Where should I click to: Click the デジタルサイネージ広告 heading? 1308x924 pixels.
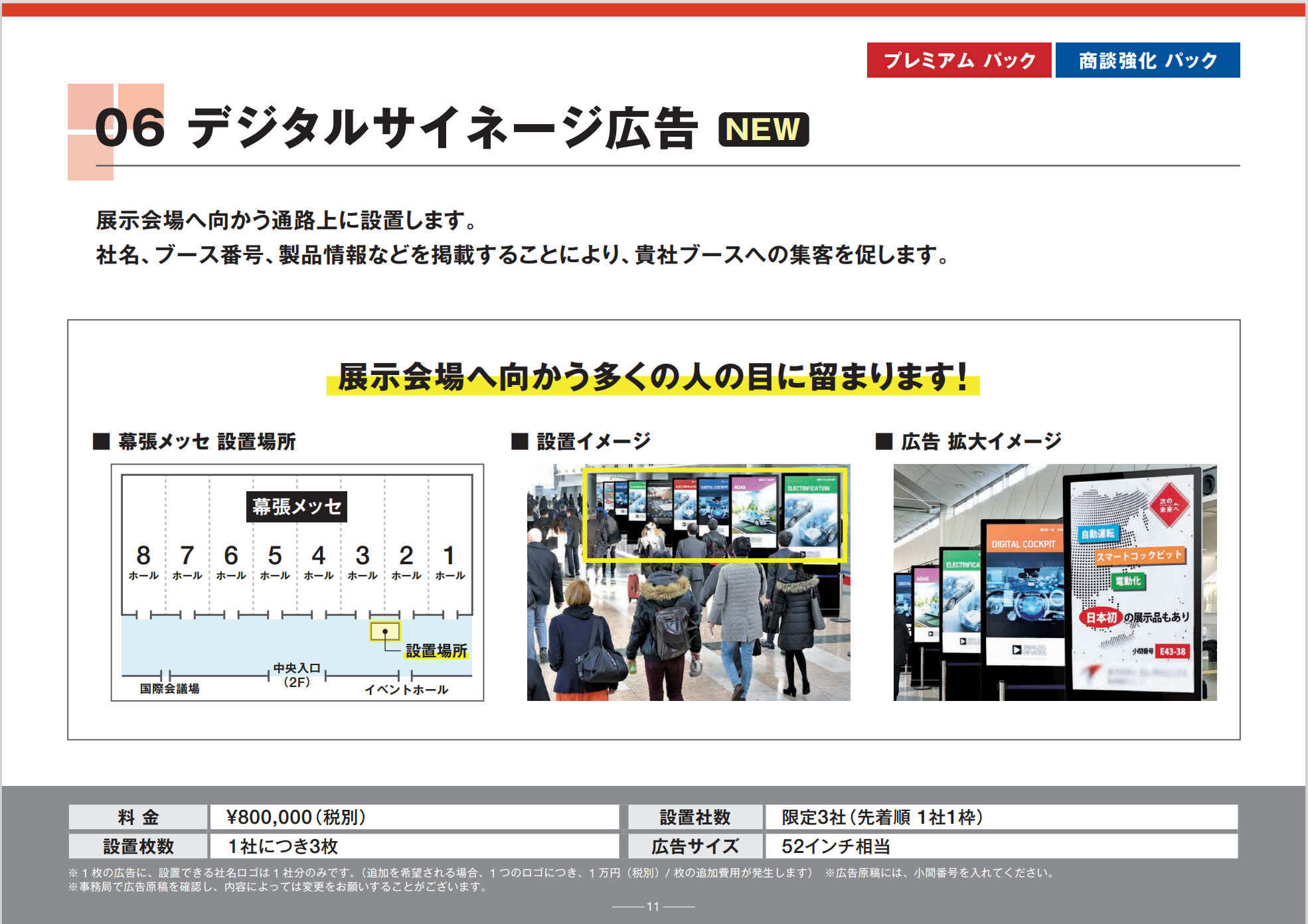coord(442,127)
